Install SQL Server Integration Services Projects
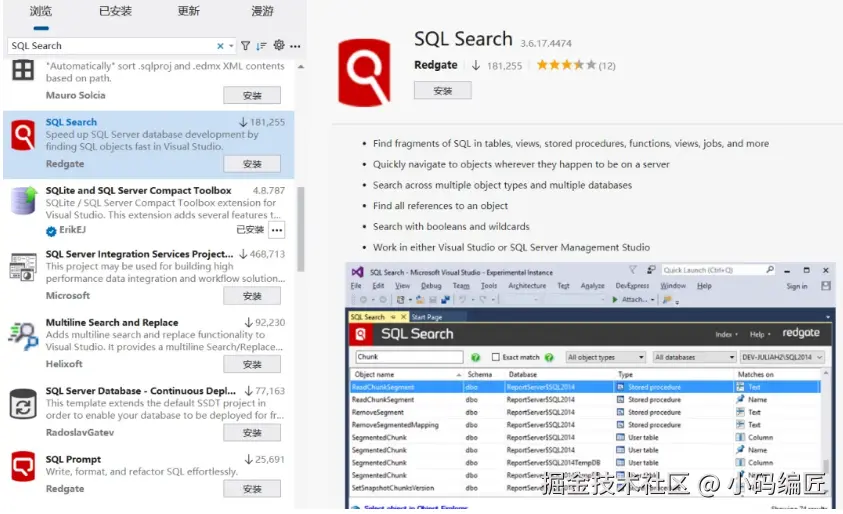 click(x=252, y=296)
